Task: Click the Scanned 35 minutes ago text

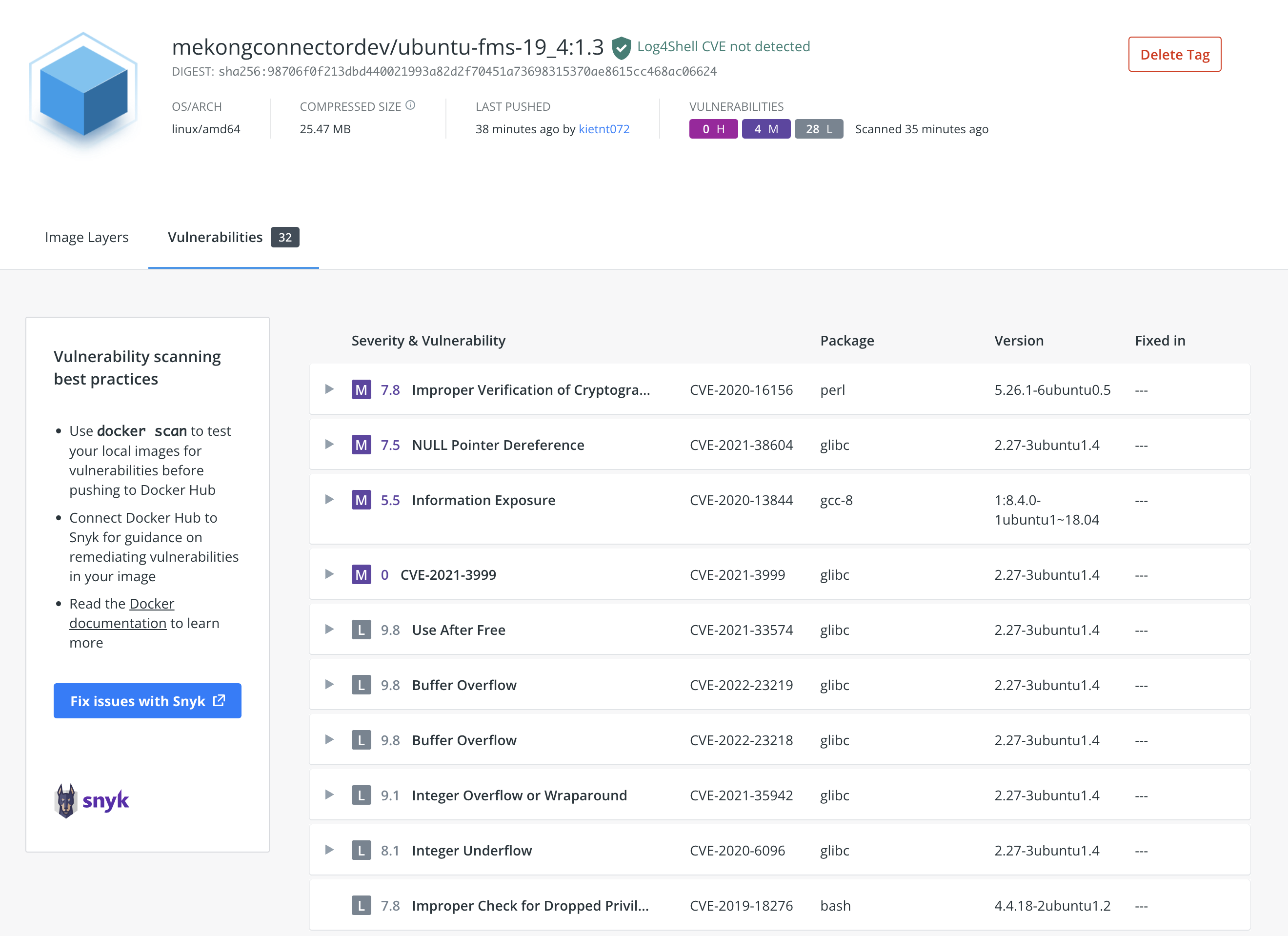Action: click(x=922, y=129)
